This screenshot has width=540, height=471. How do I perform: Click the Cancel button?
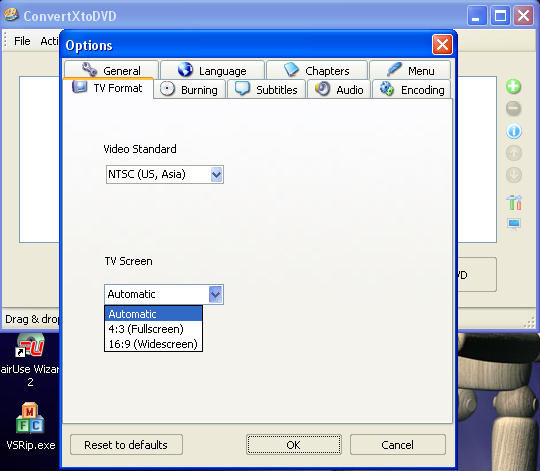click(x=398, y=444)
